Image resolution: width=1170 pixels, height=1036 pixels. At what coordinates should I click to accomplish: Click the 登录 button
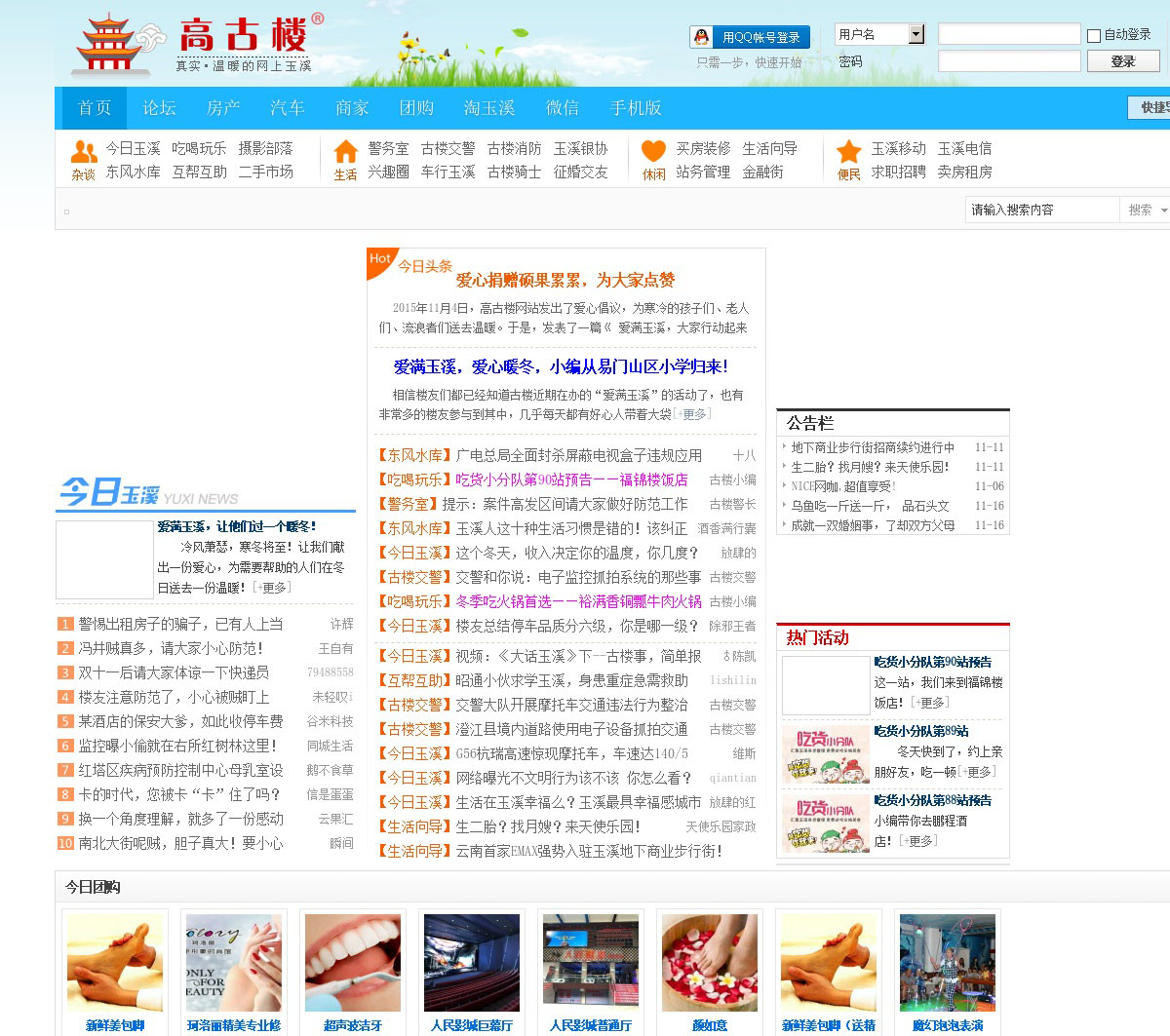coord(1123,60)
